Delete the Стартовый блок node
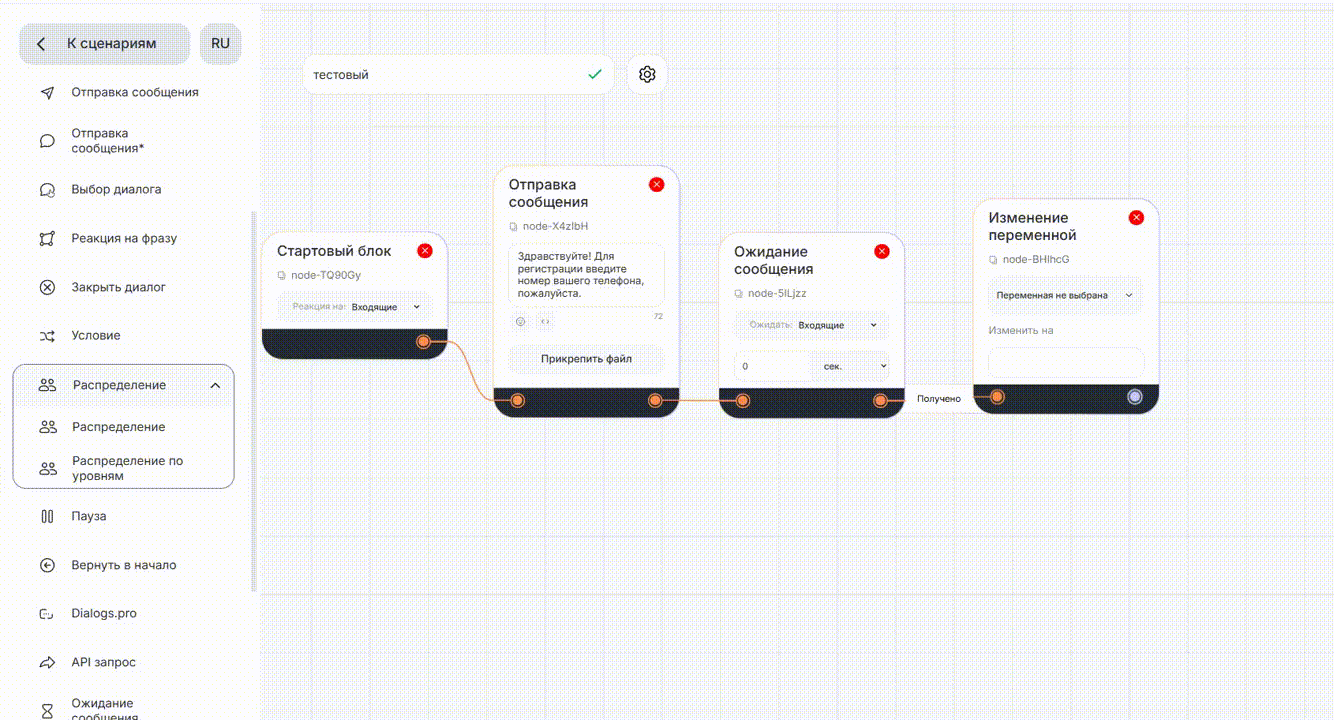This screenshot has height=720, width=1334. click(x=425, y=251)
